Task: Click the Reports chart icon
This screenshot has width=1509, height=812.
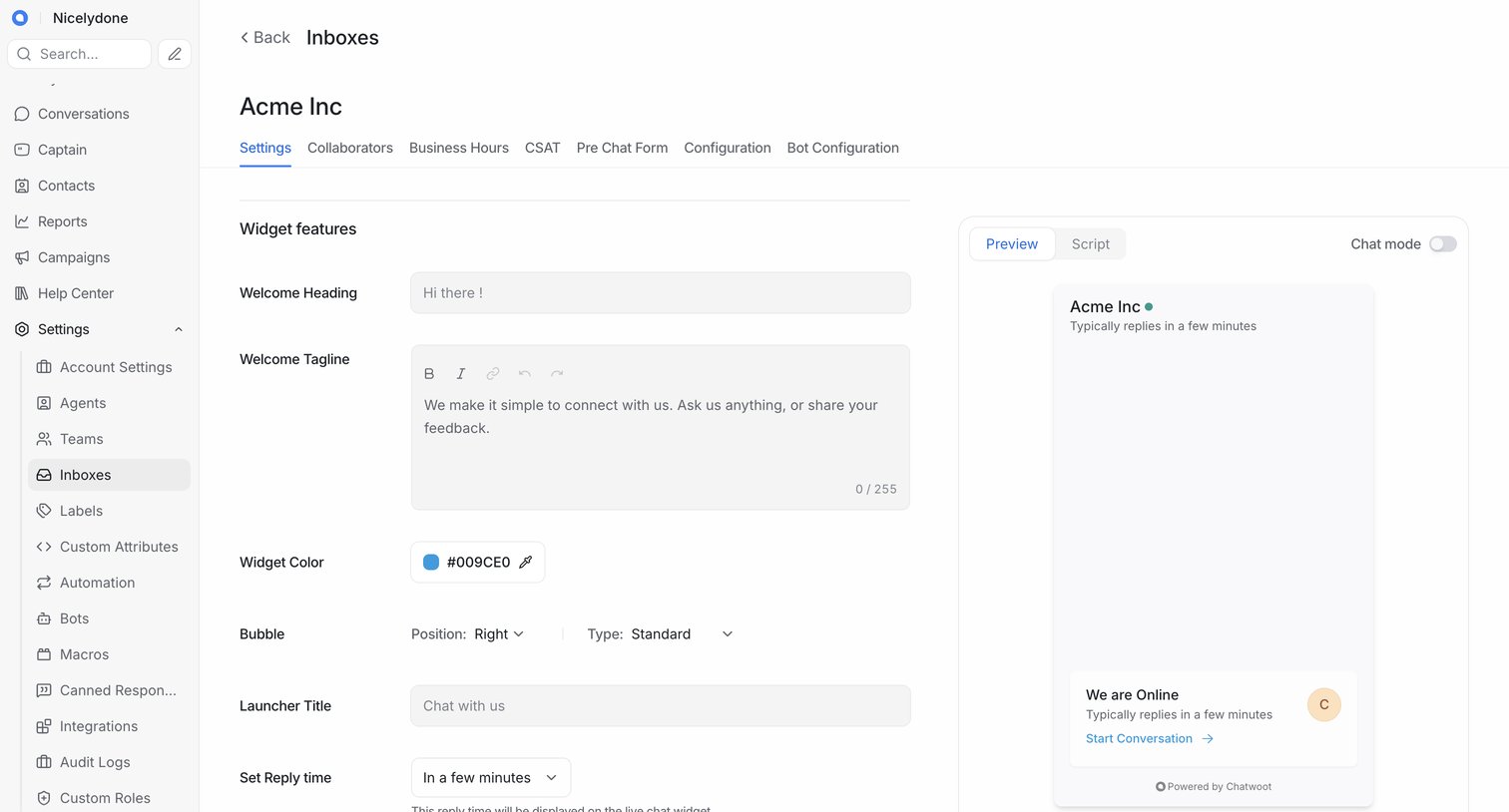Action: [x=22, y=221]
